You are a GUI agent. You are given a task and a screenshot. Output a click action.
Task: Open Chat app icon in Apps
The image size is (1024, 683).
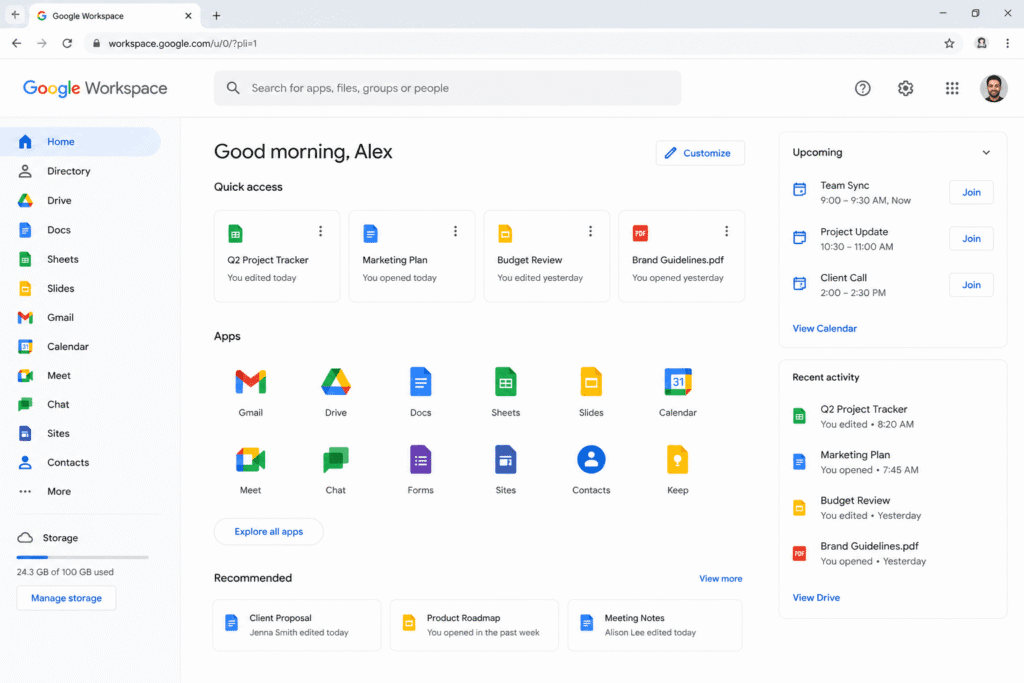tap(336, 460)
